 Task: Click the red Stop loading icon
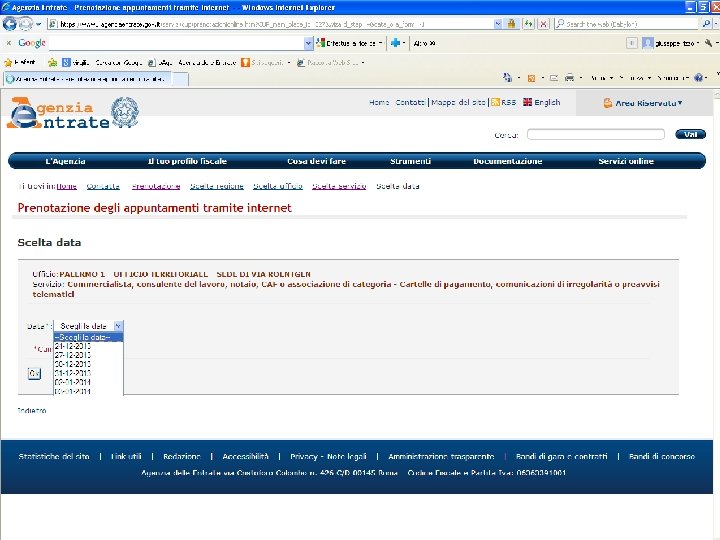click(x=543, y=24)
